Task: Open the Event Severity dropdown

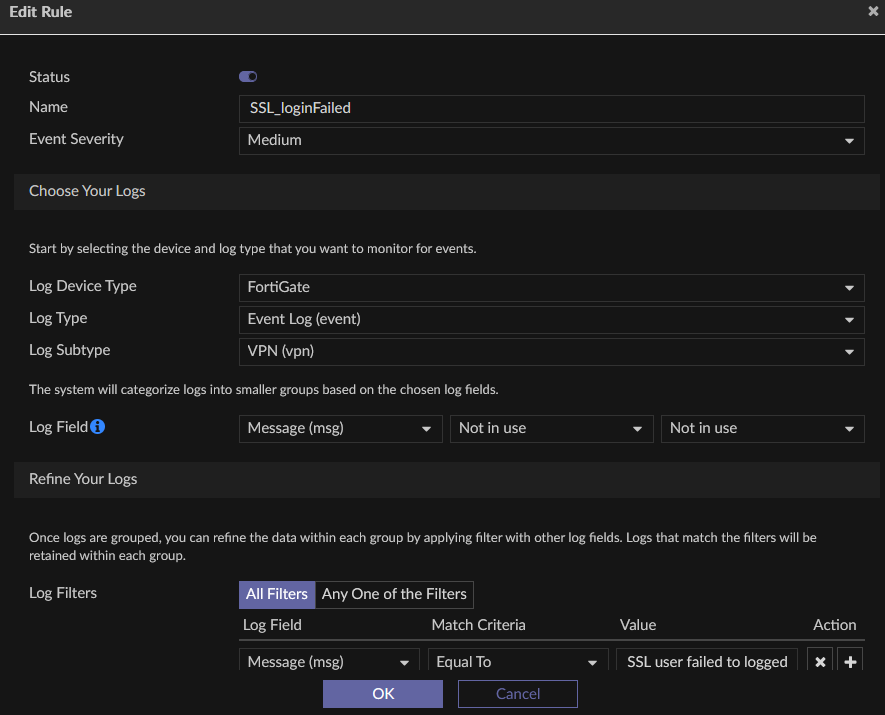Action: [x=551, y=140]
